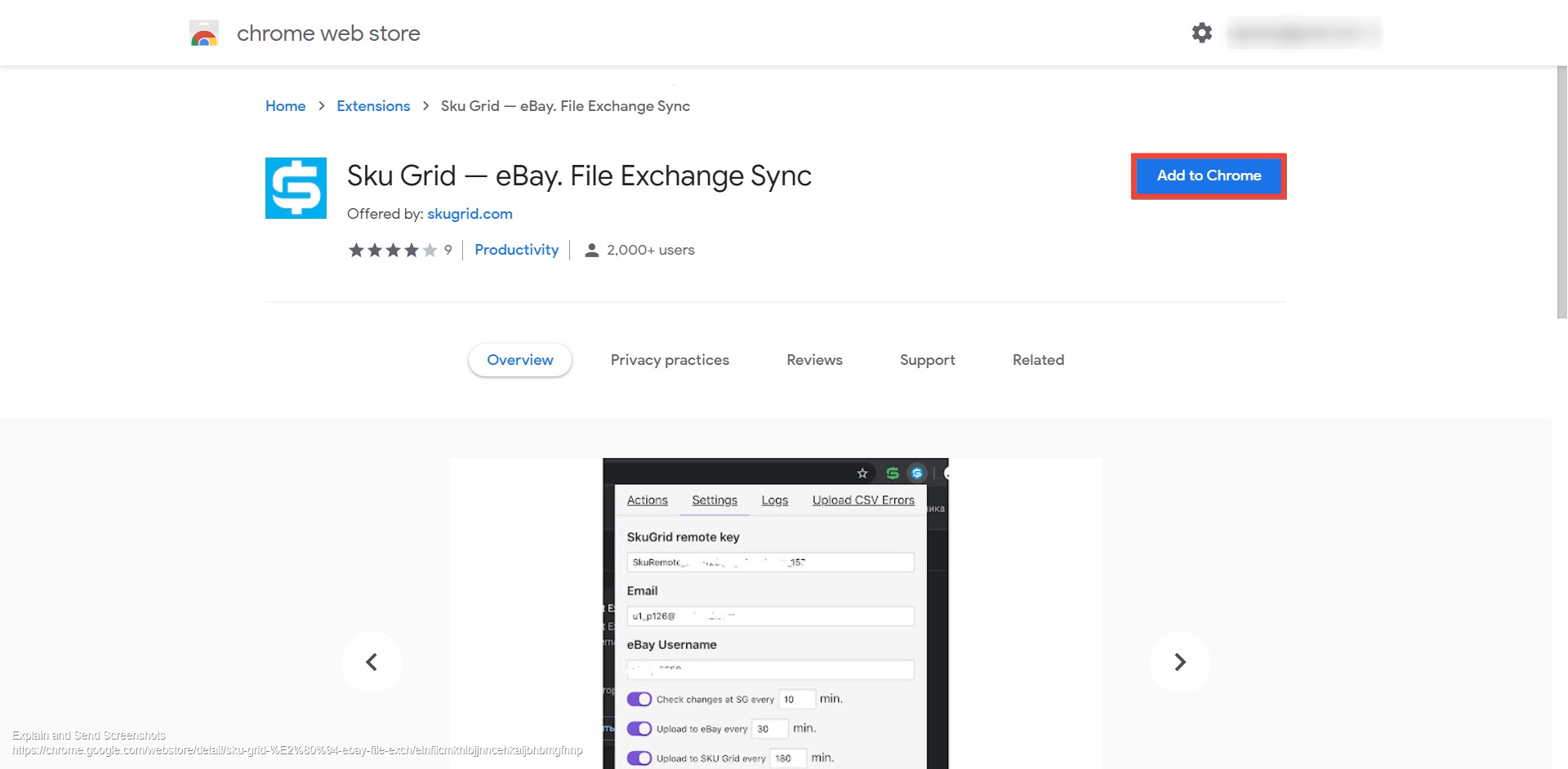Click Settings tab in preview popup

(x=715, y=500)
